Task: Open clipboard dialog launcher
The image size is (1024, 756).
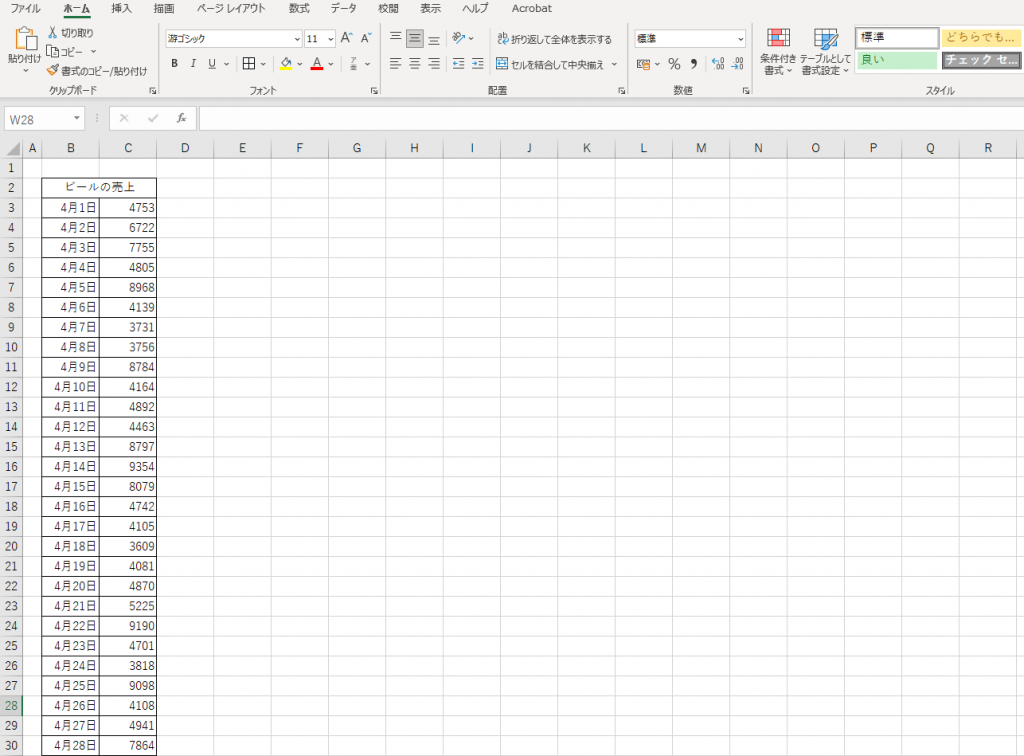Action: coord(152,91)
